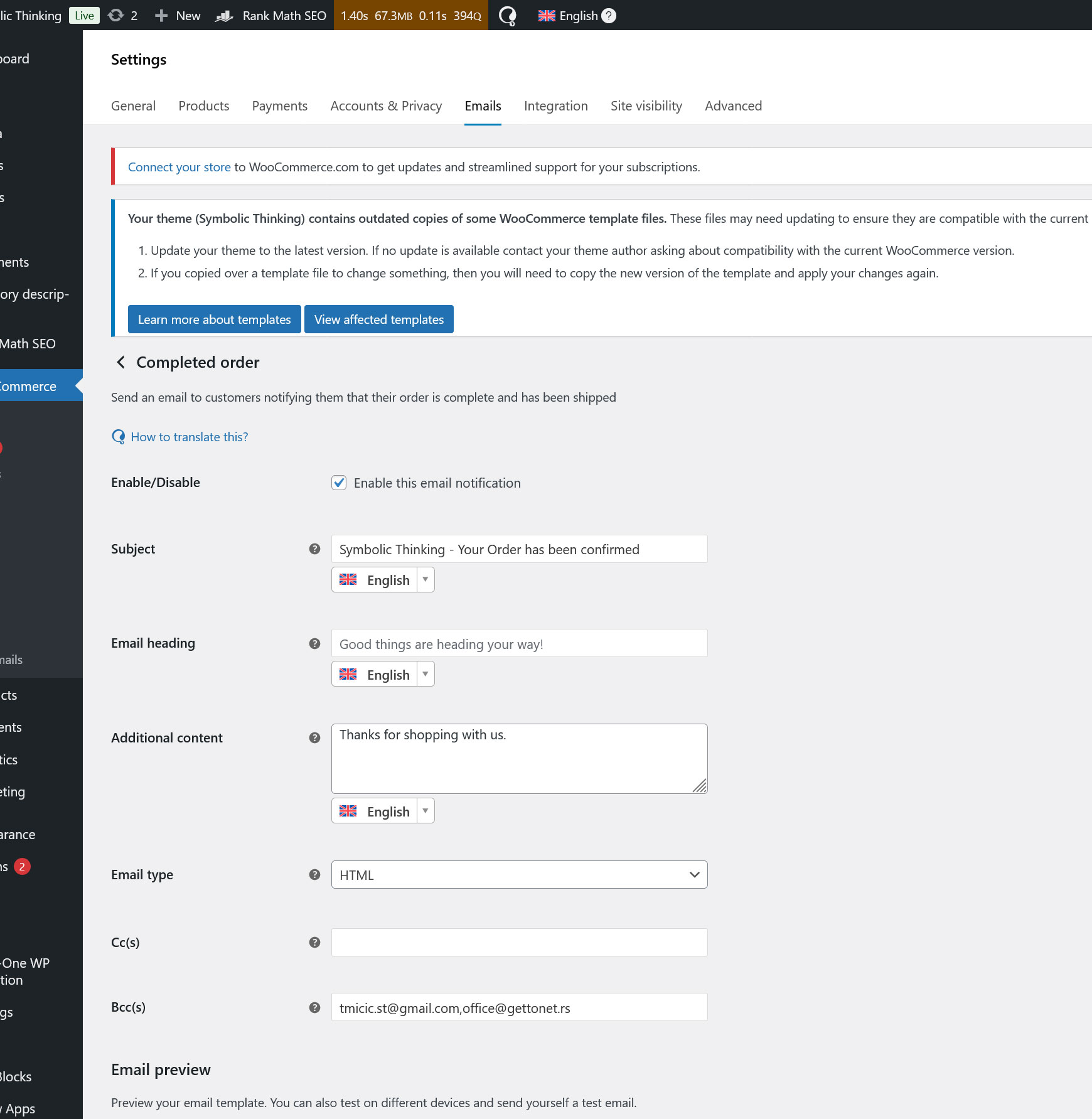Viewport: 1092px width, 1119px height.
Task: Click the Cc(s) input field
Action: click(x=520, y=942)
